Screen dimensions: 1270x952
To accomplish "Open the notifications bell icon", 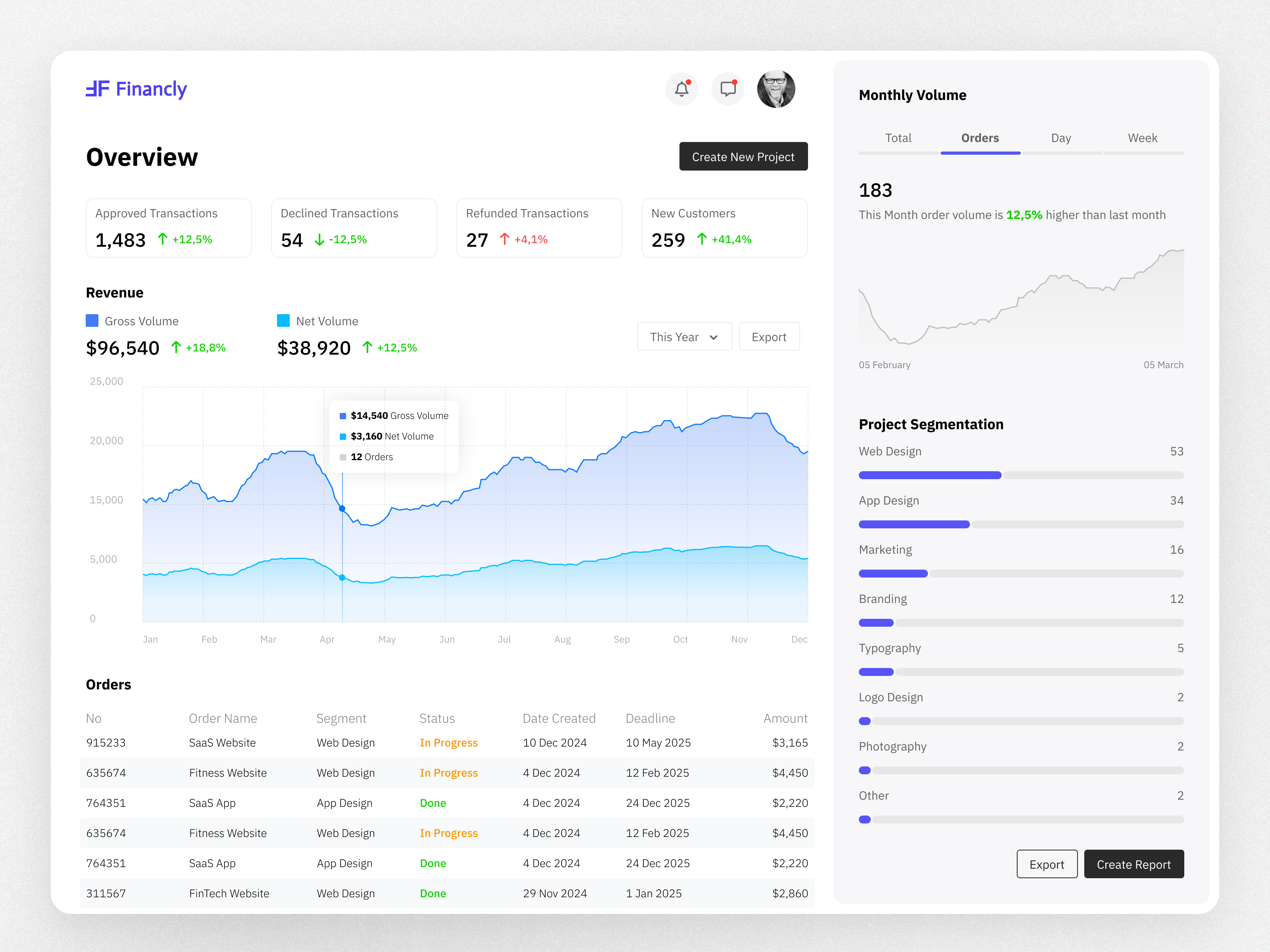I will click(681, 89).
